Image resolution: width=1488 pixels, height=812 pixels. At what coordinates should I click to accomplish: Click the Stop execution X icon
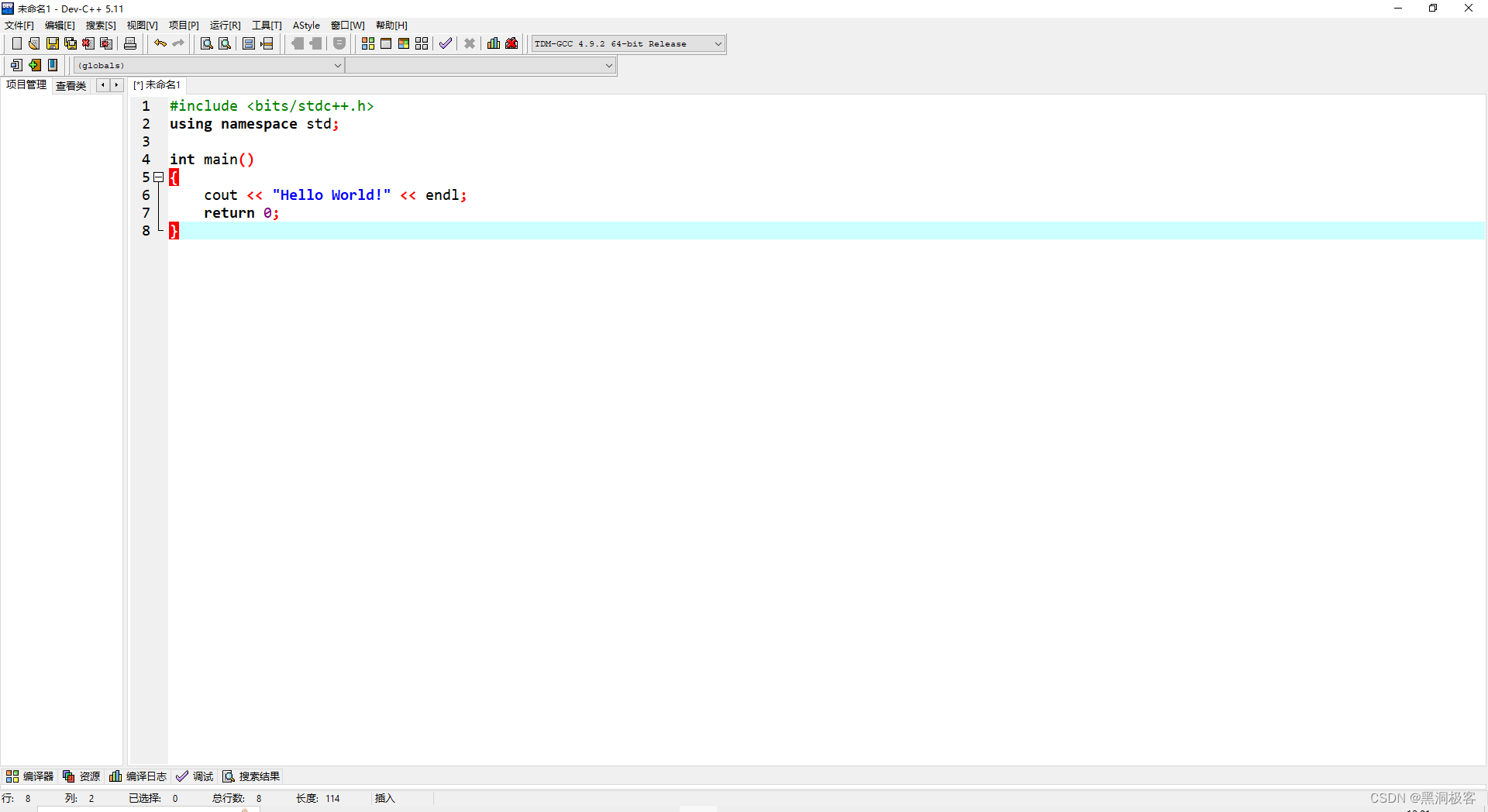pos(470,43)
